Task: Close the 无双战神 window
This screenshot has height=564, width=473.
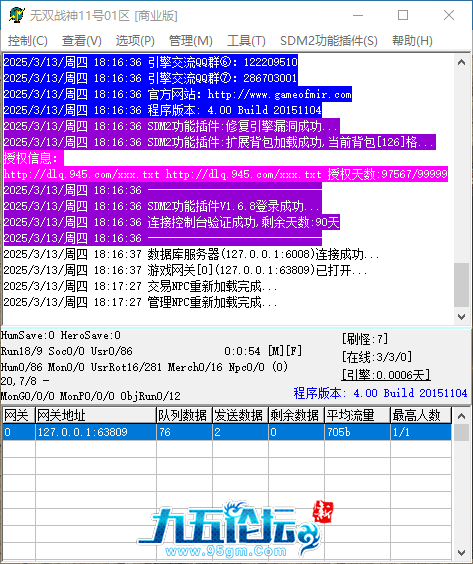Action: point(449,15)
